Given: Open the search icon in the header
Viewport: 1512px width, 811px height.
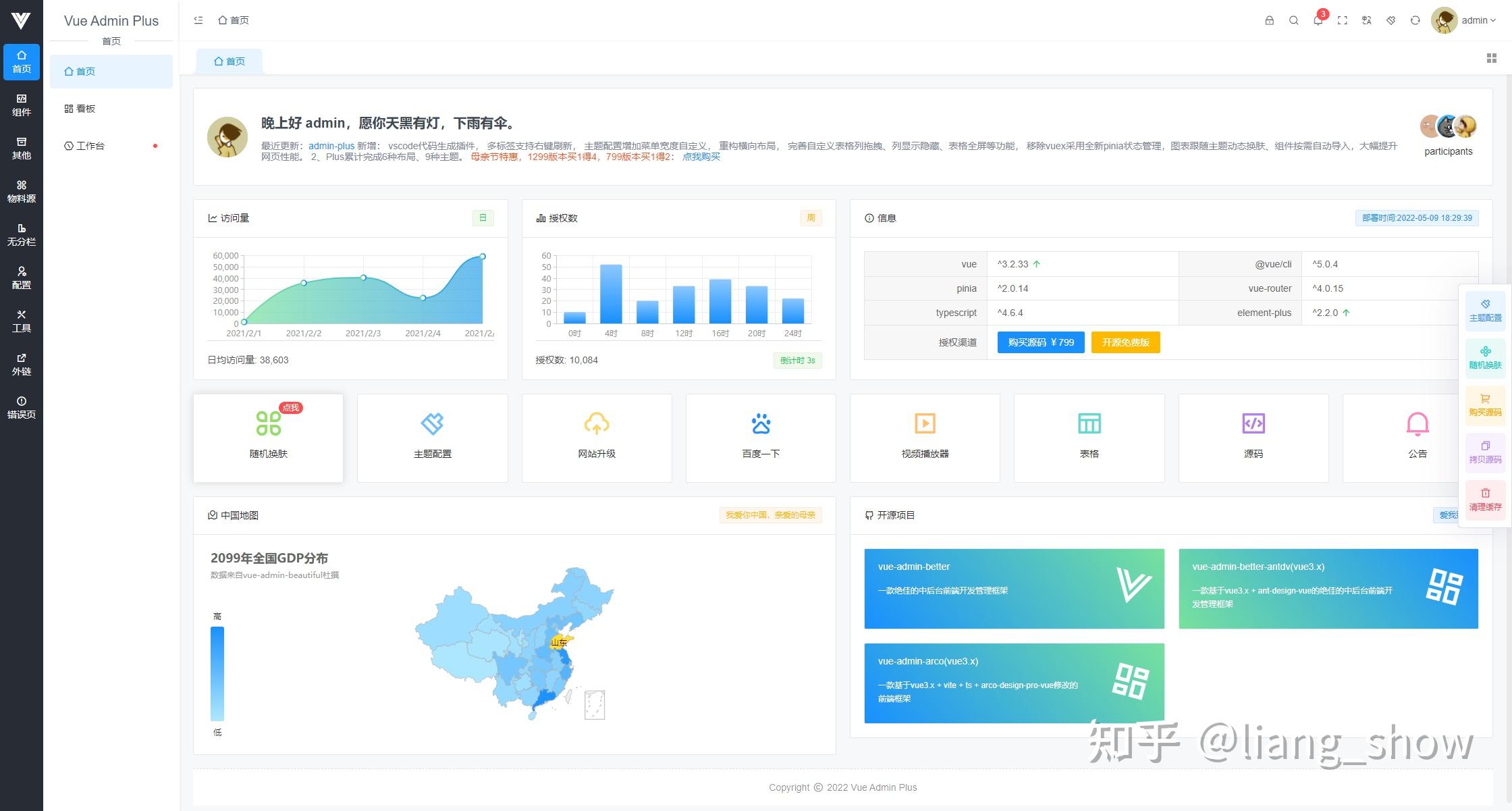Looking at the screenshot, I should coord(1293,20).
